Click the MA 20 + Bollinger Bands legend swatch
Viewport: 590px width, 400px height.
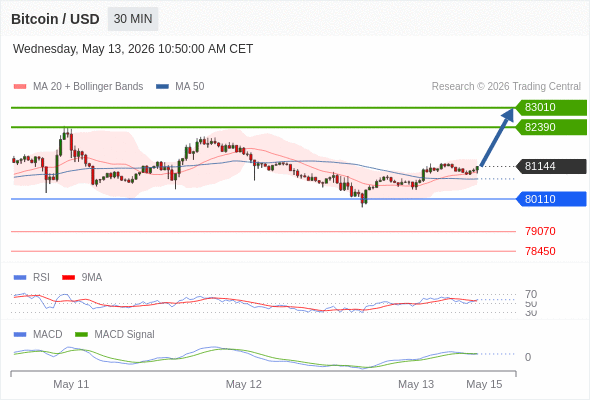click(20, 87)
